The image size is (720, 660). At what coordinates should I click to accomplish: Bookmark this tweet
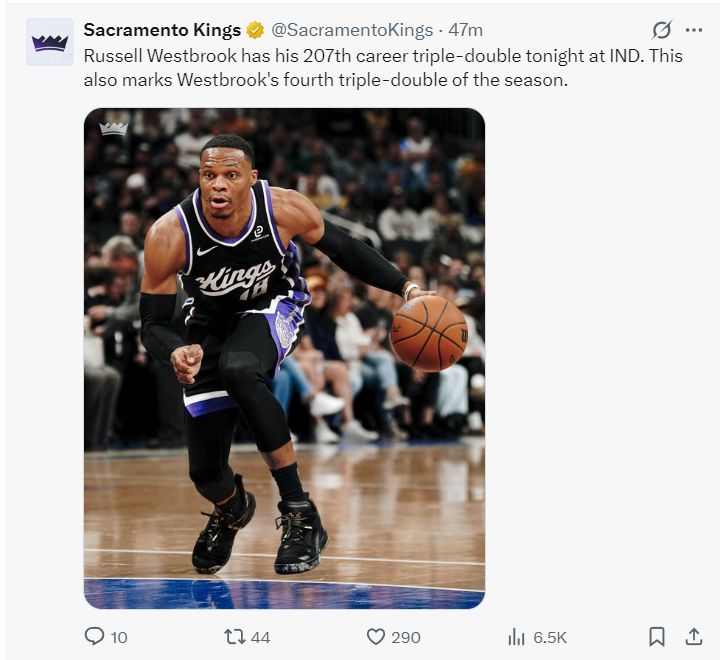[x=657, y=636]
